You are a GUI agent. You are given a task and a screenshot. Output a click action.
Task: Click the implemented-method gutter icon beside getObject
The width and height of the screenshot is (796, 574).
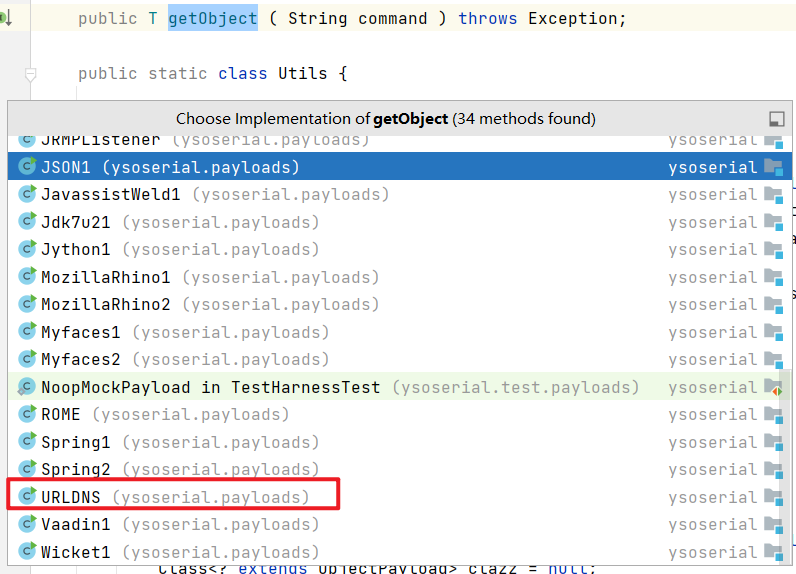coord(6,18)
